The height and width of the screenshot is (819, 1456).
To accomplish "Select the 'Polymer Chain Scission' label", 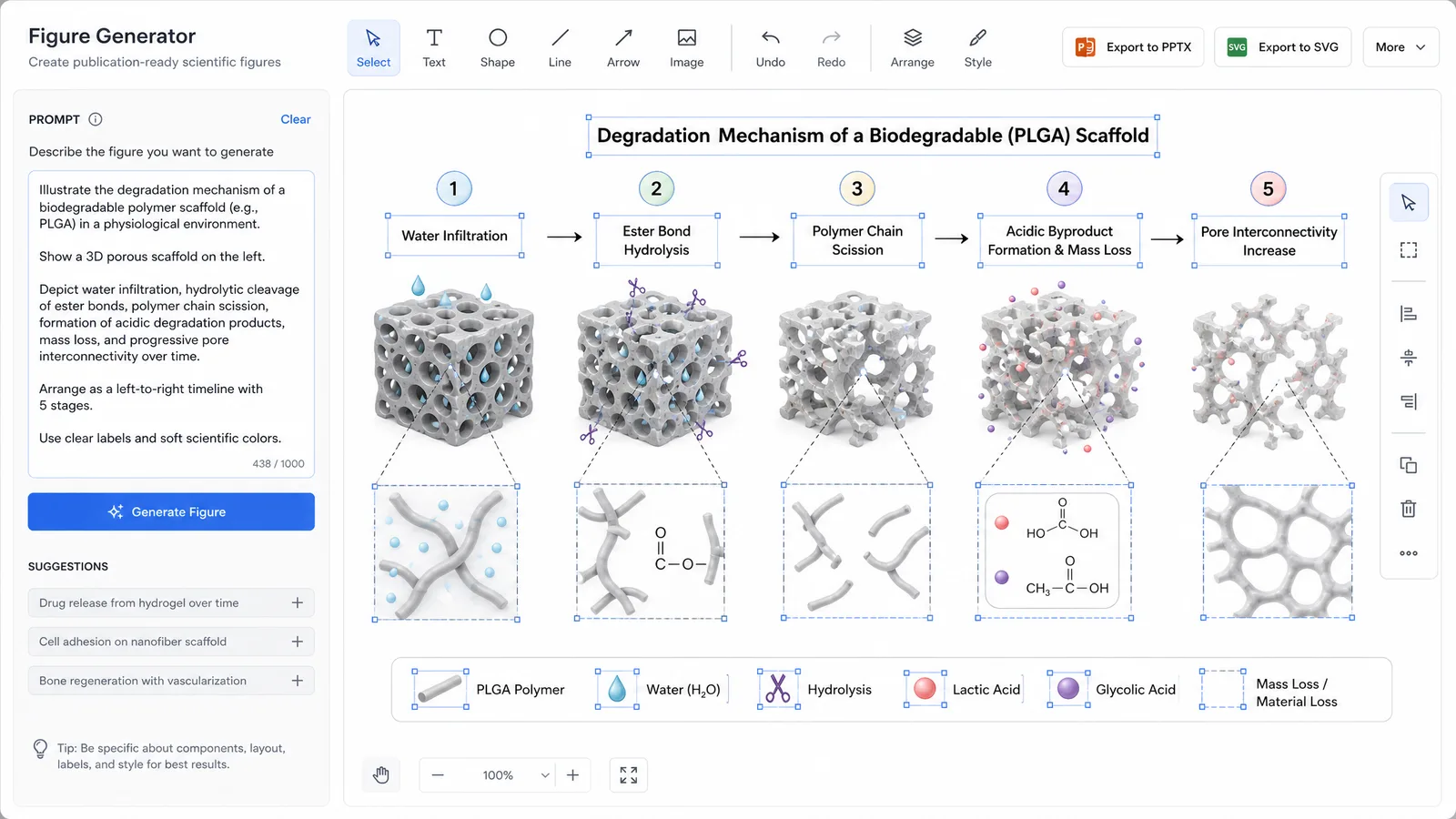I will [x=857, y=240].
